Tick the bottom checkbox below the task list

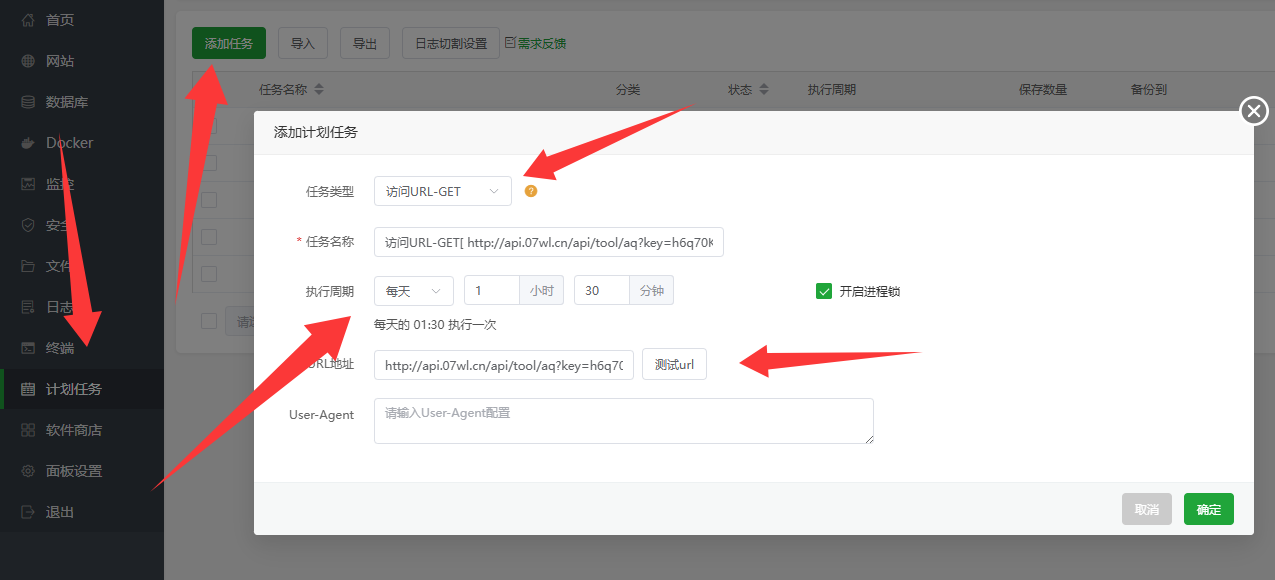pos(209,321)
